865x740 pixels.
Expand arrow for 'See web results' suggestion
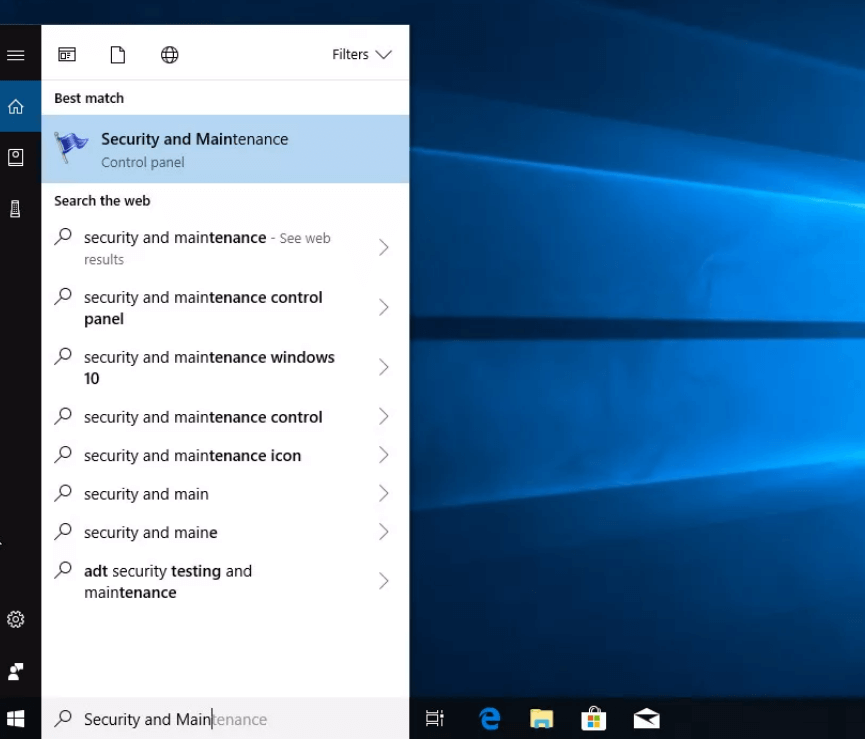tap(383, 247)
